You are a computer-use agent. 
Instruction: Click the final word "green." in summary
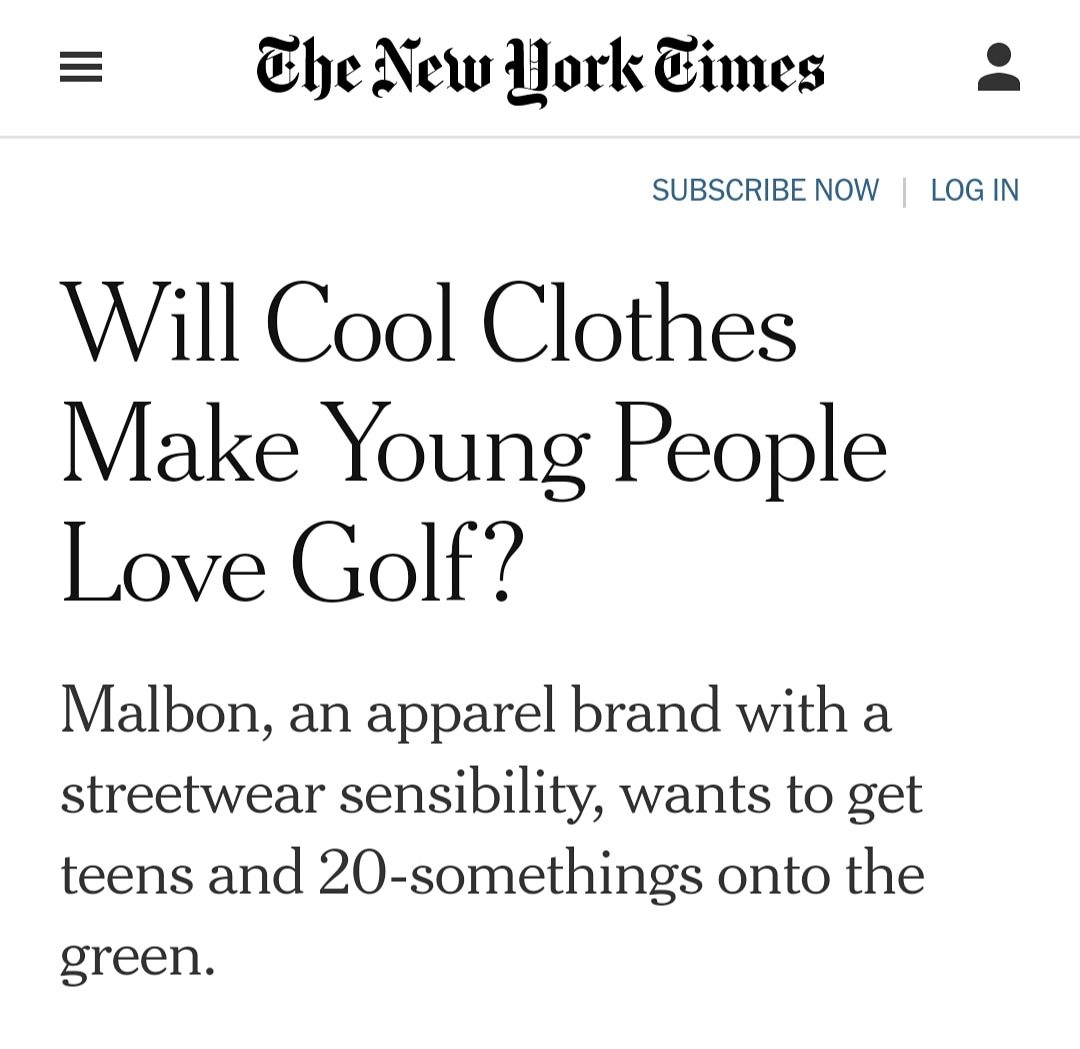(137, 958)
